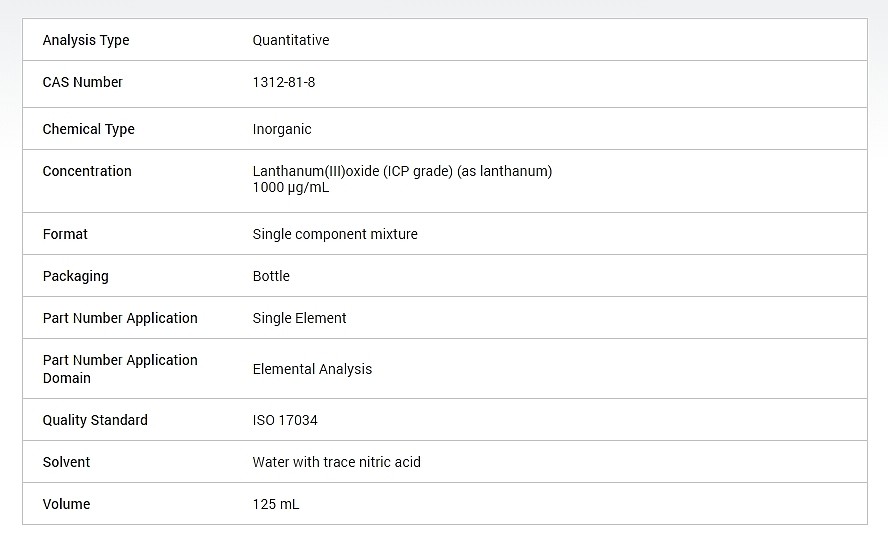Click the Bottle packaging value

click(x=271, y=276)
